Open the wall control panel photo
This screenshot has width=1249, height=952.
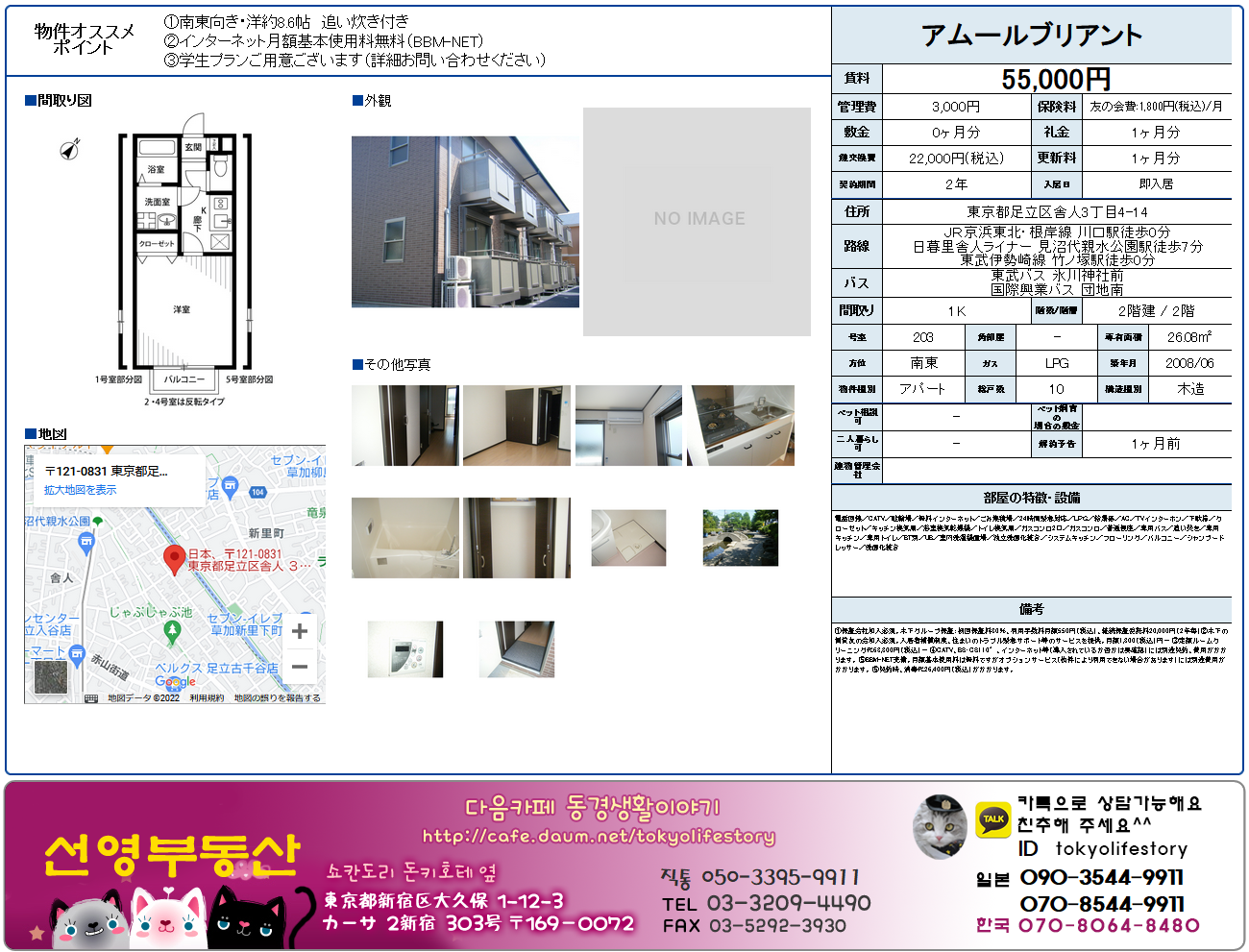pos(405,649)
